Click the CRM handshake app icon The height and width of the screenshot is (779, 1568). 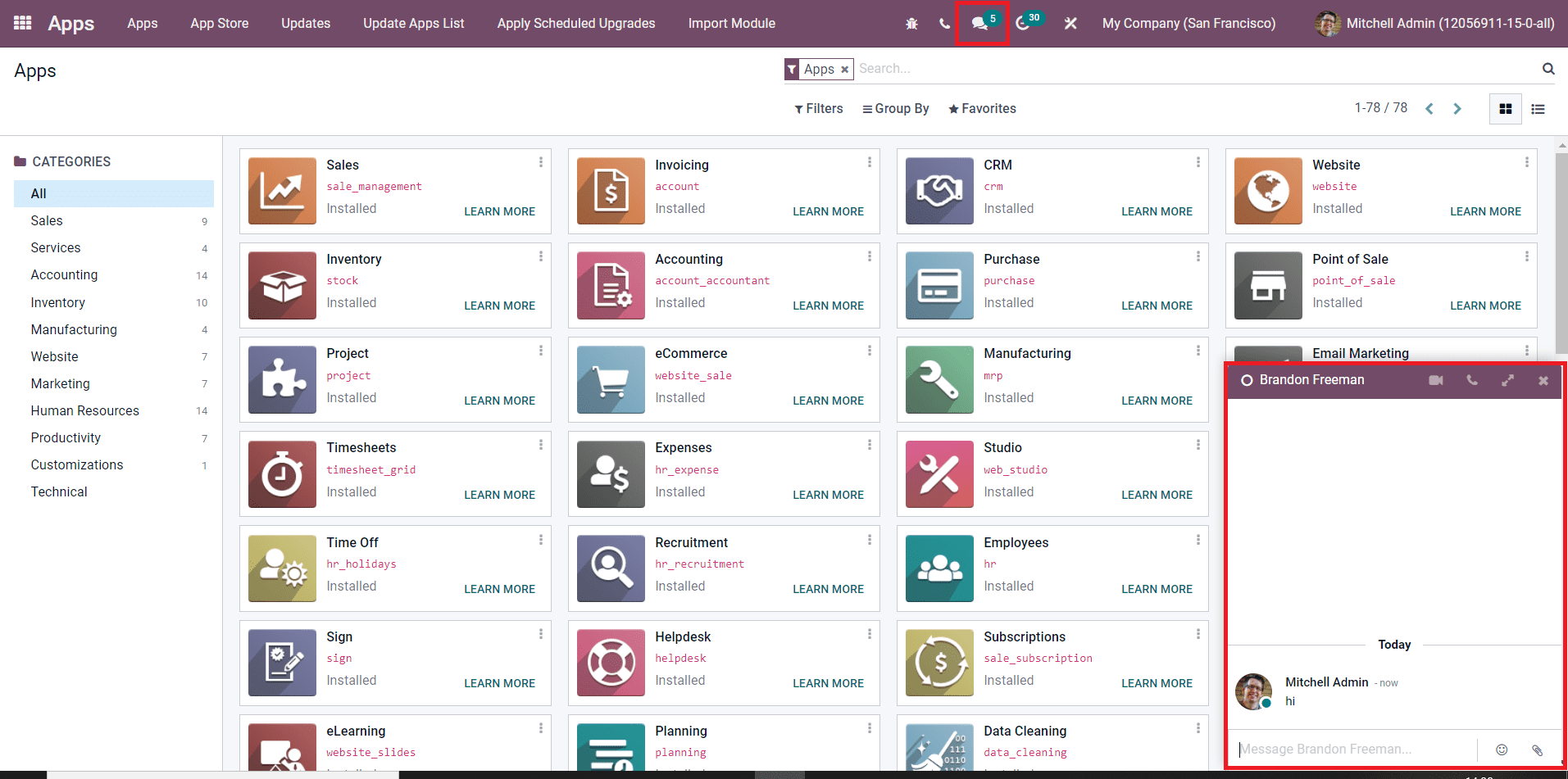click(939, 191)
